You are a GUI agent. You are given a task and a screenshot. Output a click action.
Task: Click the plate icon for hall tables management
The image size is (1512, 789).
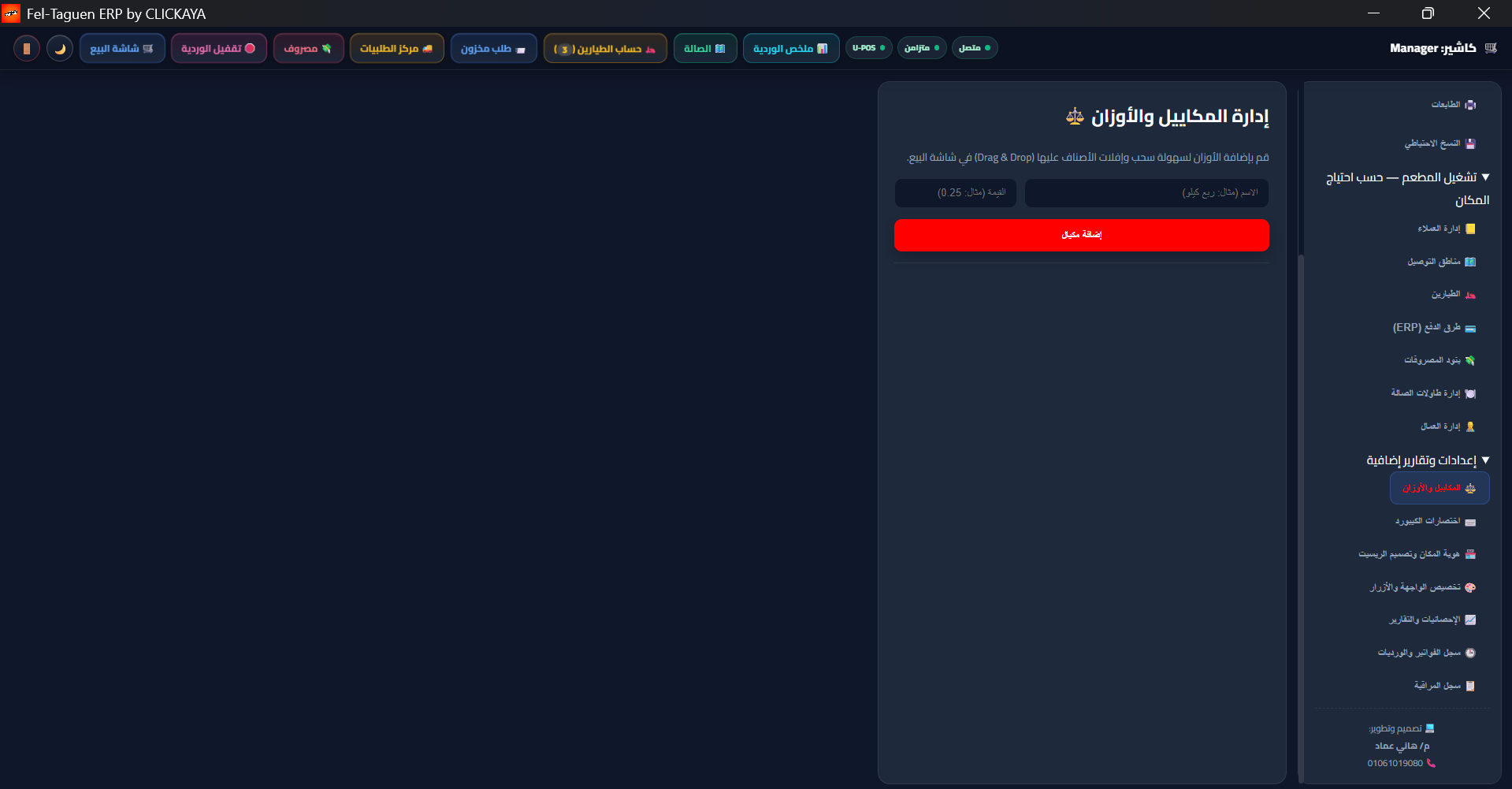pyautogui.click(x=1470, y=393)
